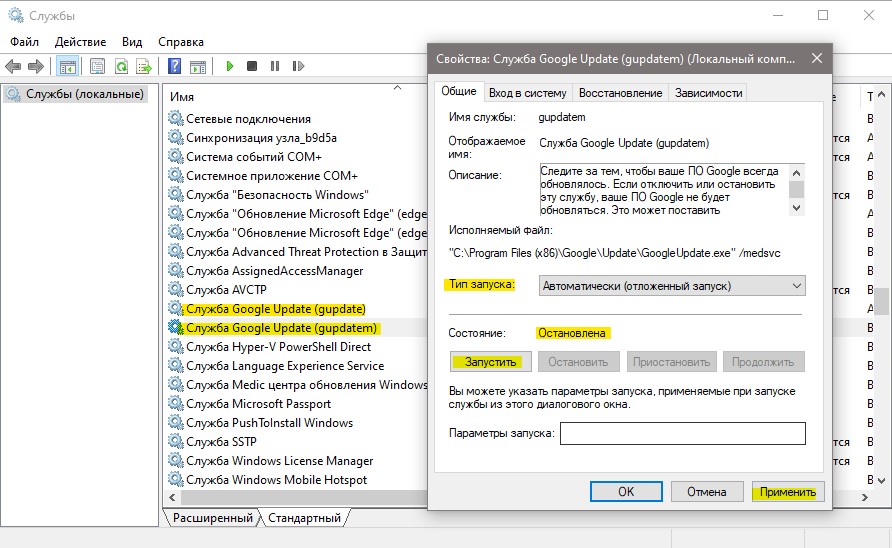Click the gear icon beside Служба Microsoft Passport

[x=175, y=403]
